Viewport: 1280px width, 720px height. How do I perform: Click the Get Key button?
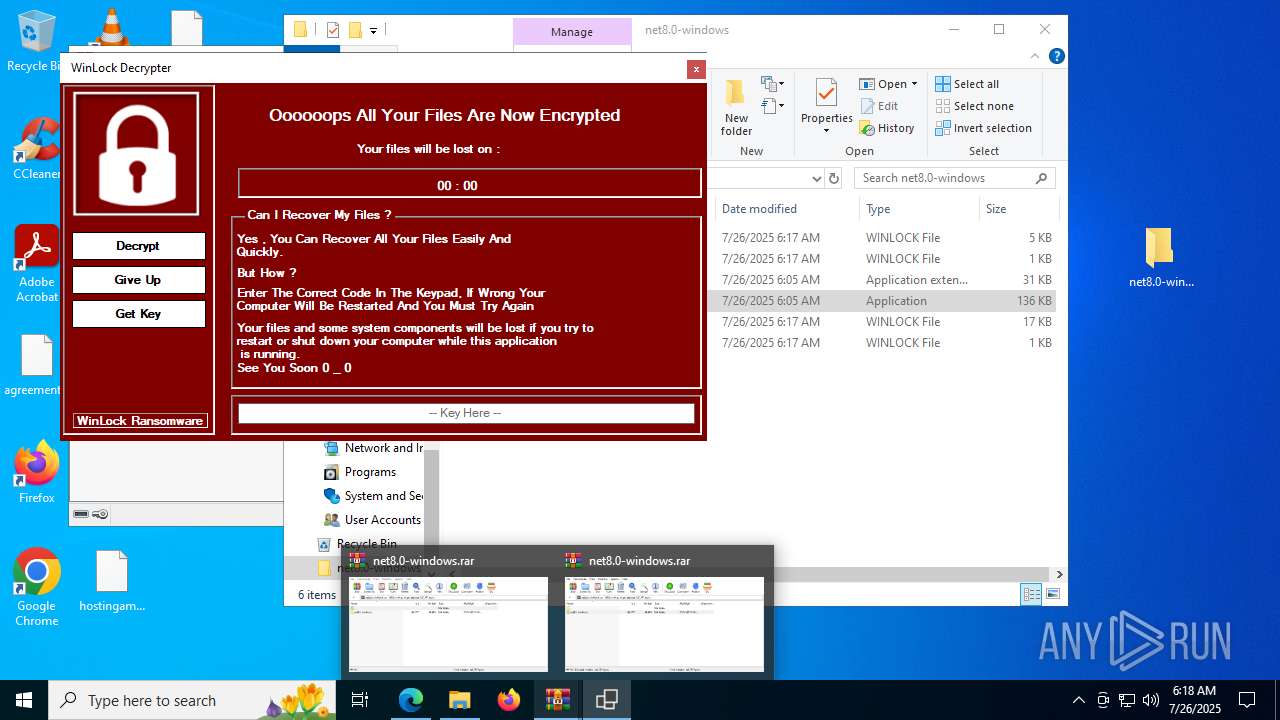coord(138,314)
